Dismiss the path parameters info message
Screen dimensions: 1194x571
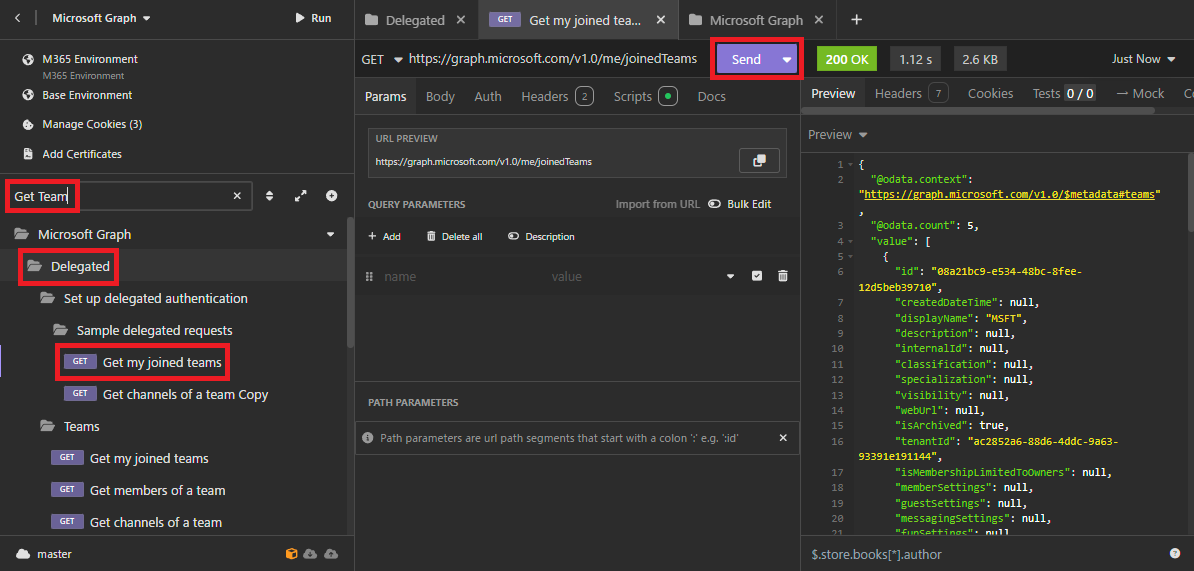click(x=783, y=438)
